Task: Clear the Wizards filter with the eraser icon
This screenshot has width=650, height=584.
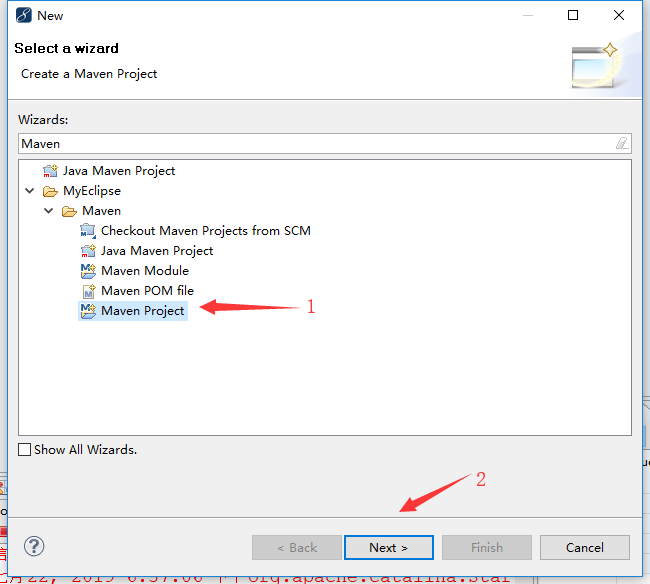Action: pos(622,143)
